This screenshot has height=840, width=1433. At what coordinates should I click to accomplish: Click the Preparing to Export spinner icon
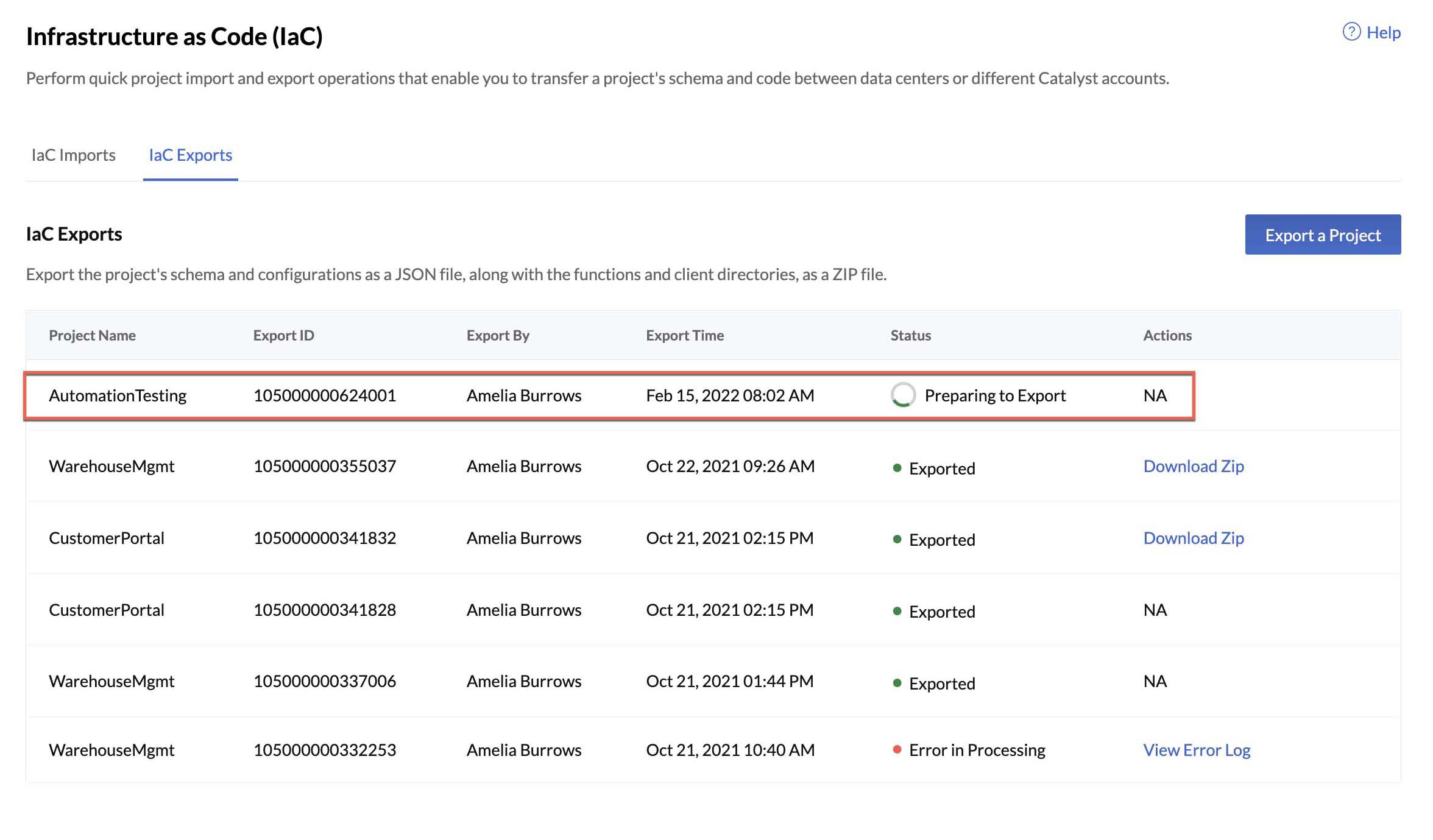pos(902,395)
